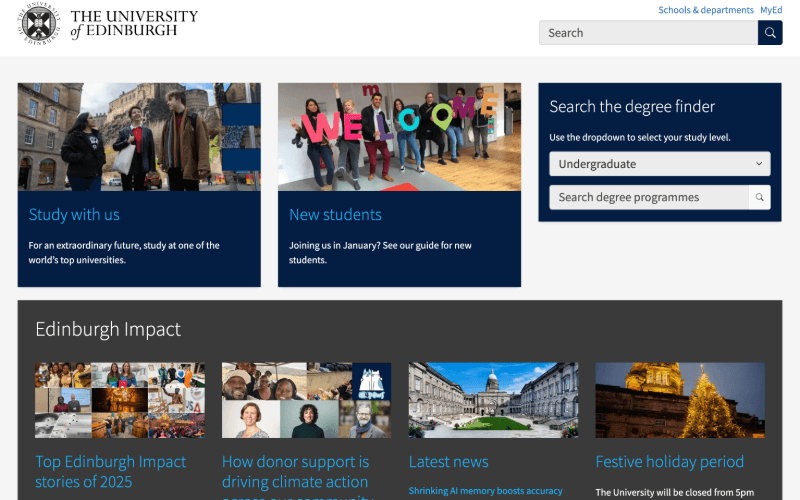The image size is (800, 500).
Task: Open the Undergraduate study level dropdown
Action: (660, 164)
